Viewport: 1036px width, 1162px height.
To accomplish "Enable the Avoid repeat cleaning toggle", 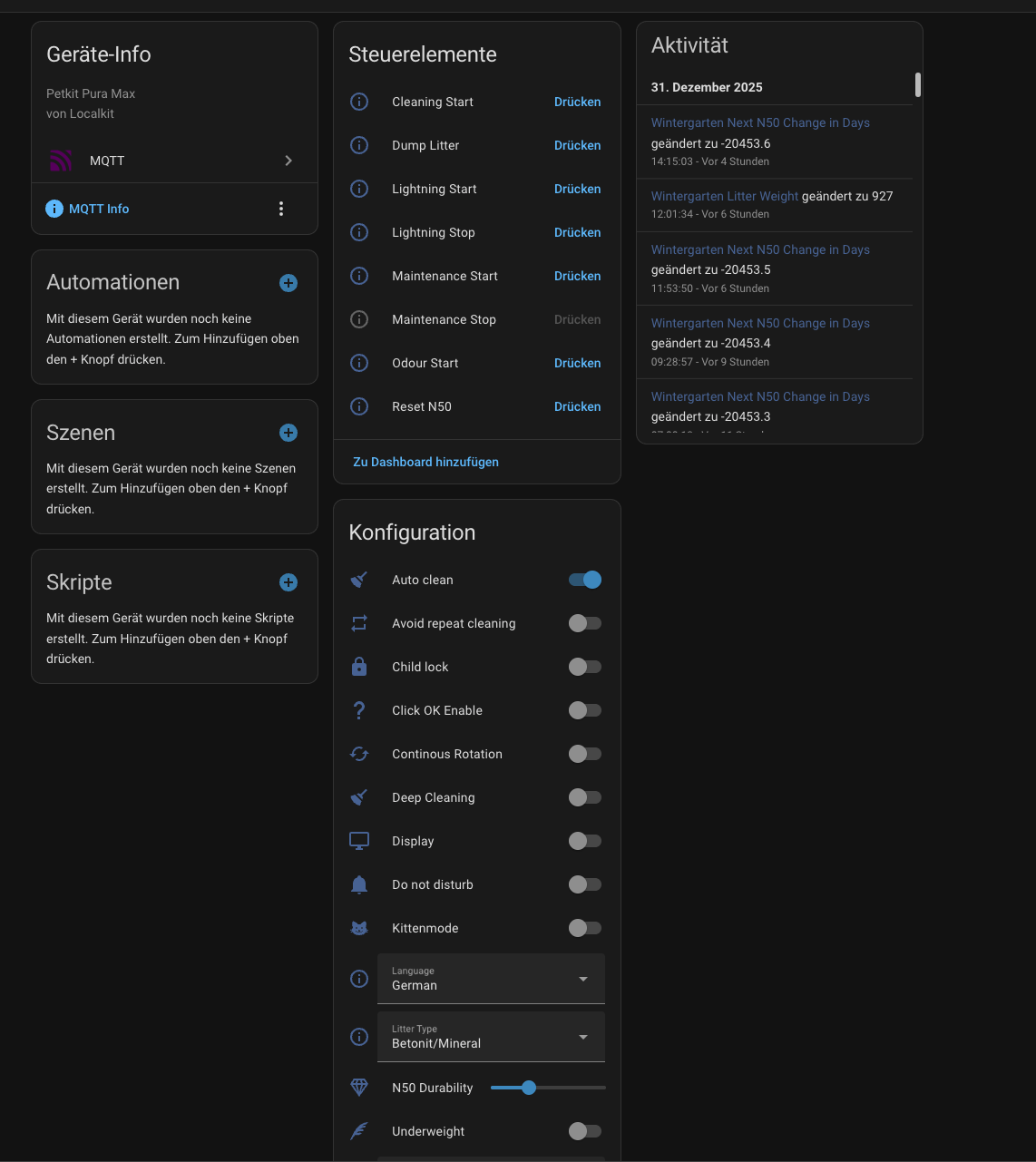I will pos(585,623).
